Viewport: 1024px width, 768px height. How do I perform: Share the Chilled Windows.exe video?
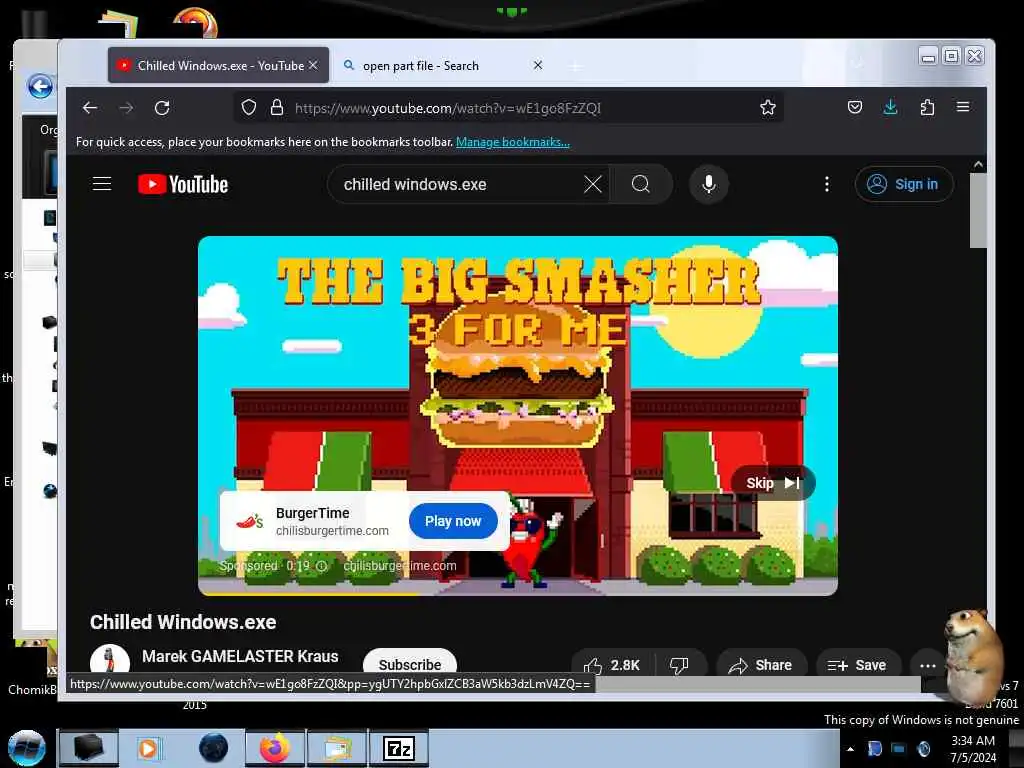(761, 665)
